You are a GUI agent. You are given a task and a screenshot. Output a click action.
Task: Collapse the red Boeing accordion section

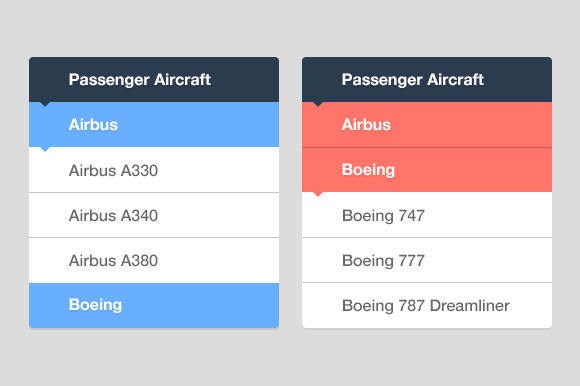427,170
